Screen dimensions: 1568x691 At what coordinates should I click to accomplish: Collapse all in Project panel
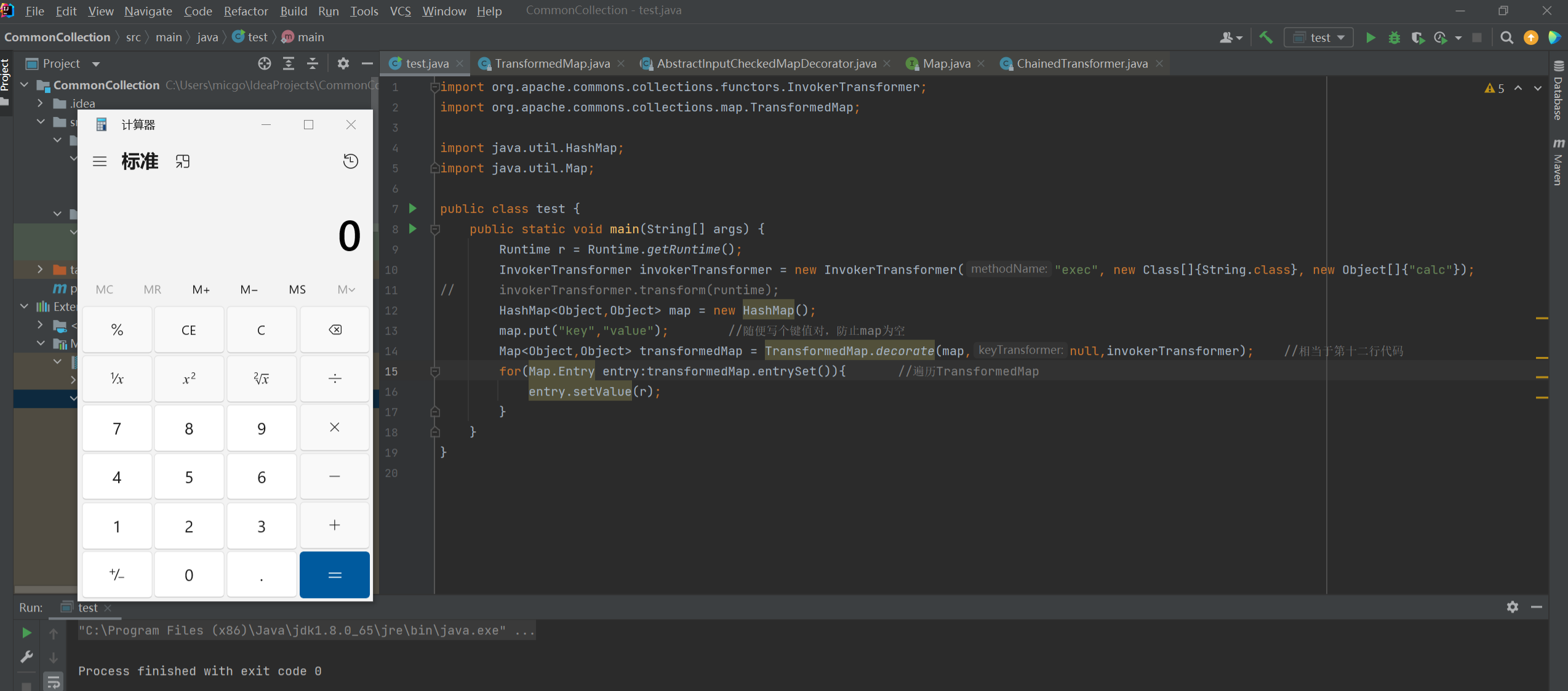[x=312, y=63]
